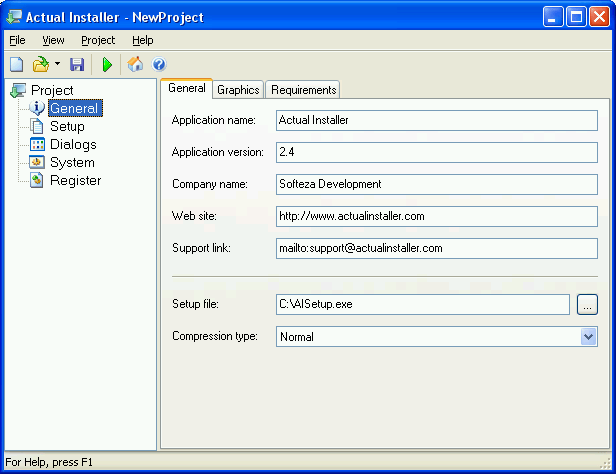The image size is (616, 474).
Task: Click the New project toolbar icon
Action: (16, 64)
